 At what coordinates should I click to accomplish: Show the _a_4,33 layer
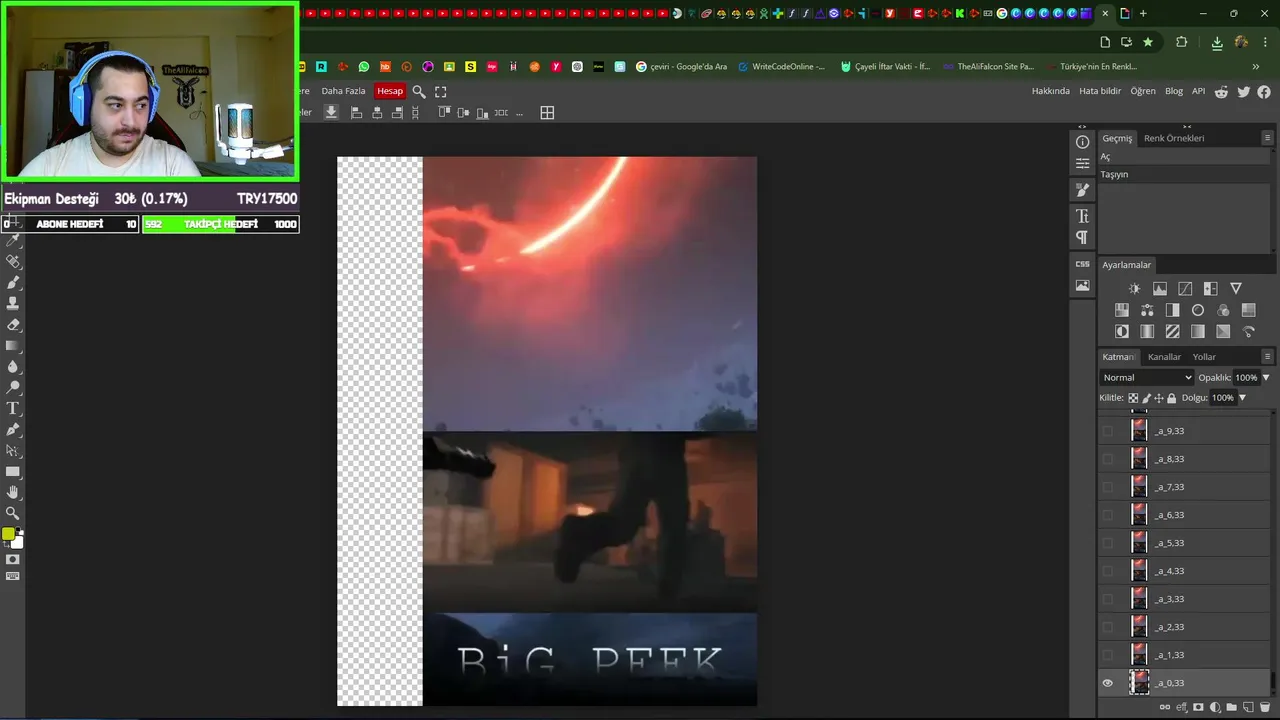click(1107, 571)
